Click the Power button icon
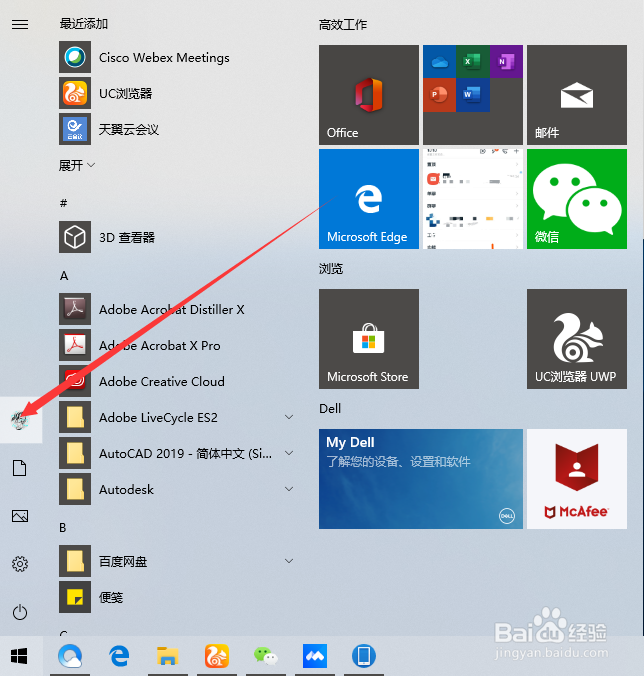Screen dimensions: 644x676 [x=20, y=612]
